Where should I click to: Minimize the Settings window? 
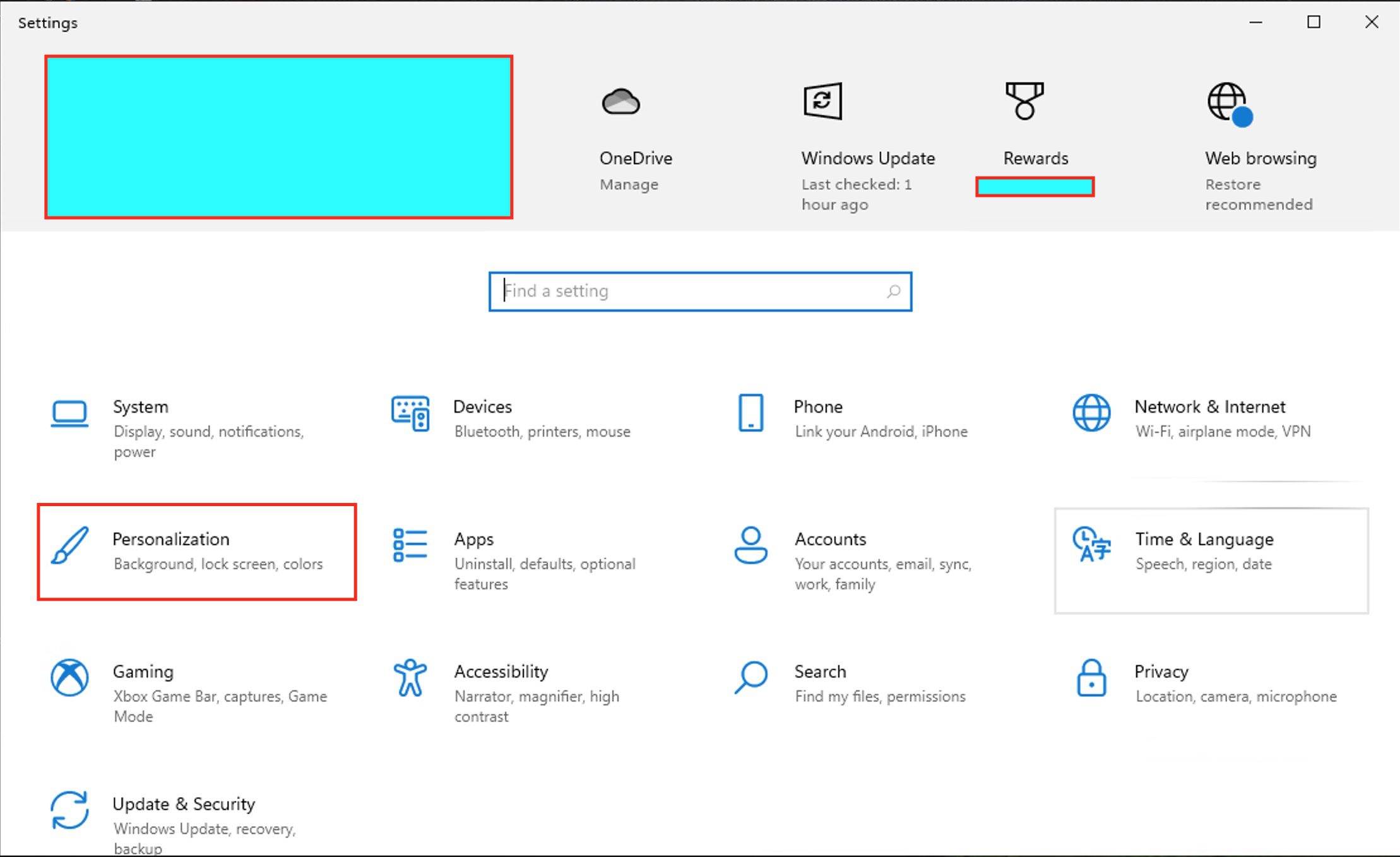(1256, 22)
